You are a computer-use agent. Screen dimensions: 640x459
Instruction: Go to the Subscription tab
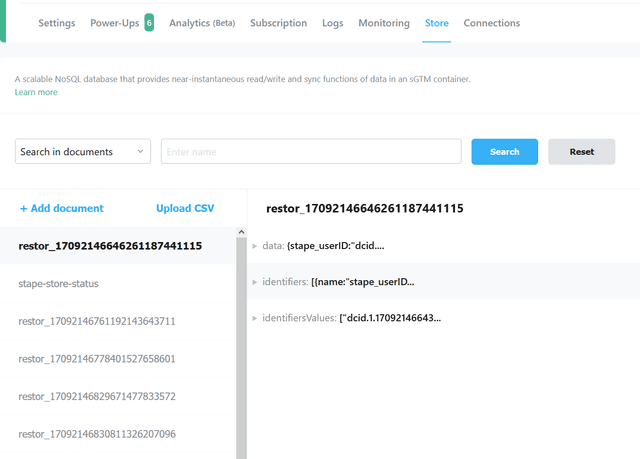point(278,23)
